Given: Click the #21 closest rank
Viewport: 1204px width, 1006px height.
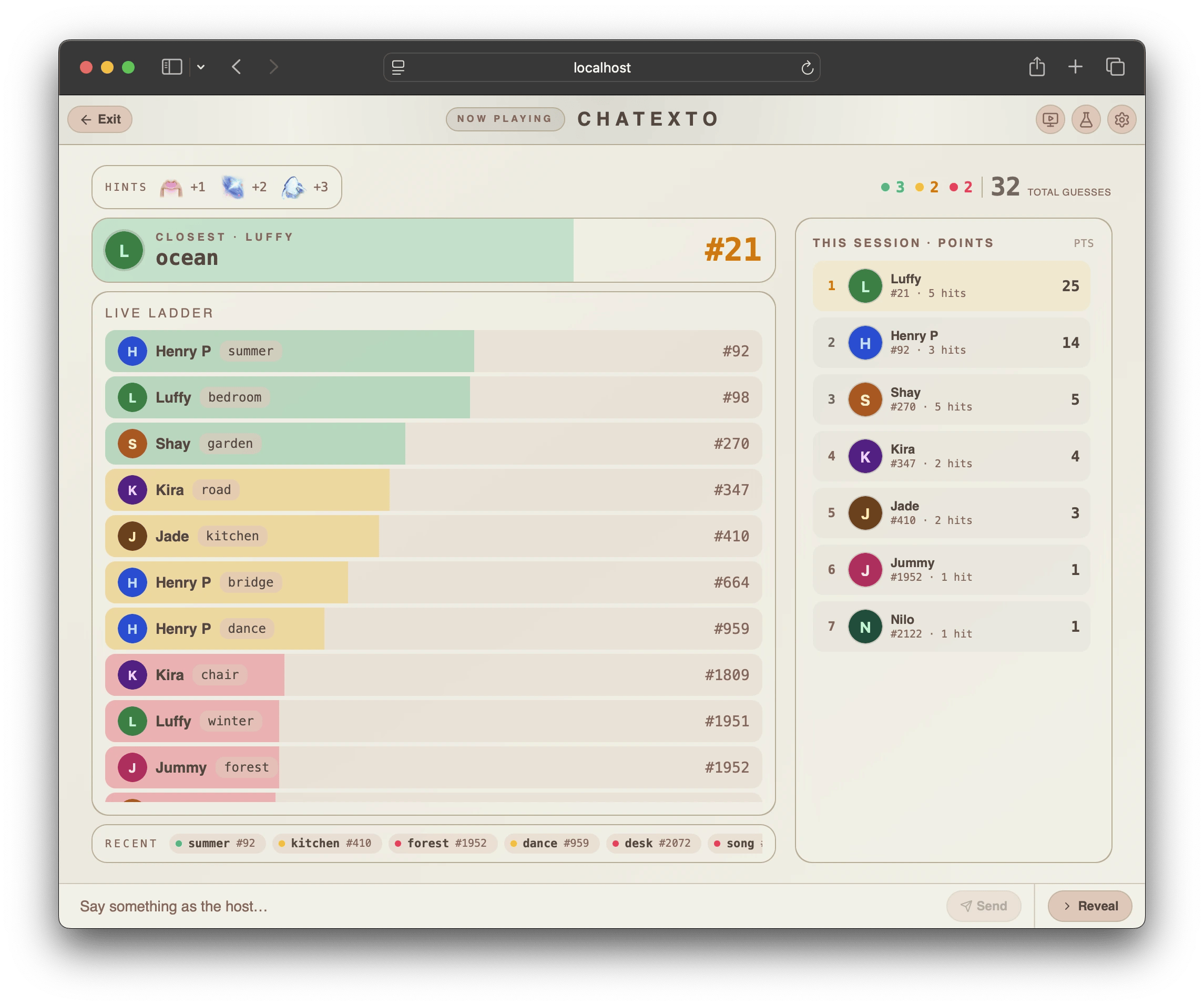Looking at the screenshot, I should coord(732,250).
